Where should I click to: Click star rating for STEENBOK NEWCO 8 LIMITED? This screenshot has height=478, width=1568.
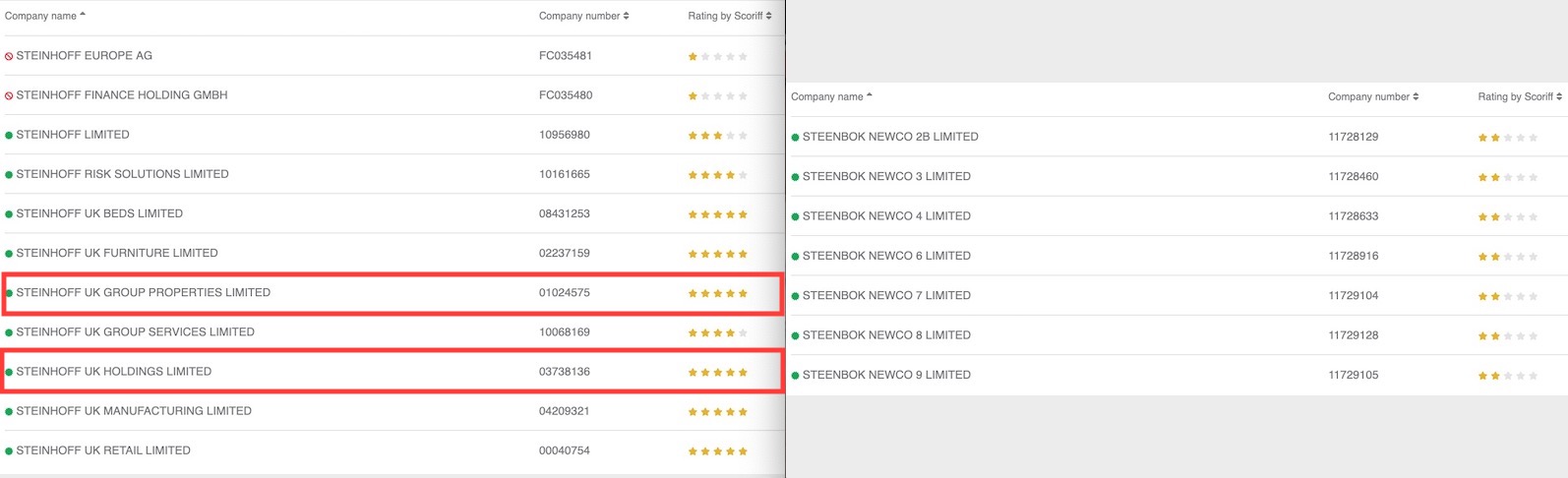(1507, 335)
